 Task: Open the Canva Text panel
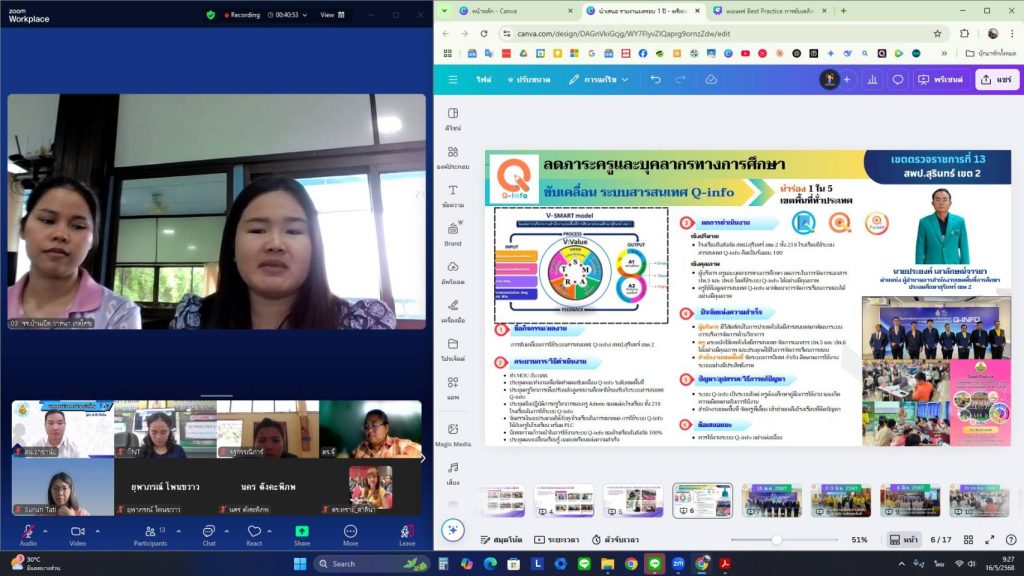click(453, 196)
